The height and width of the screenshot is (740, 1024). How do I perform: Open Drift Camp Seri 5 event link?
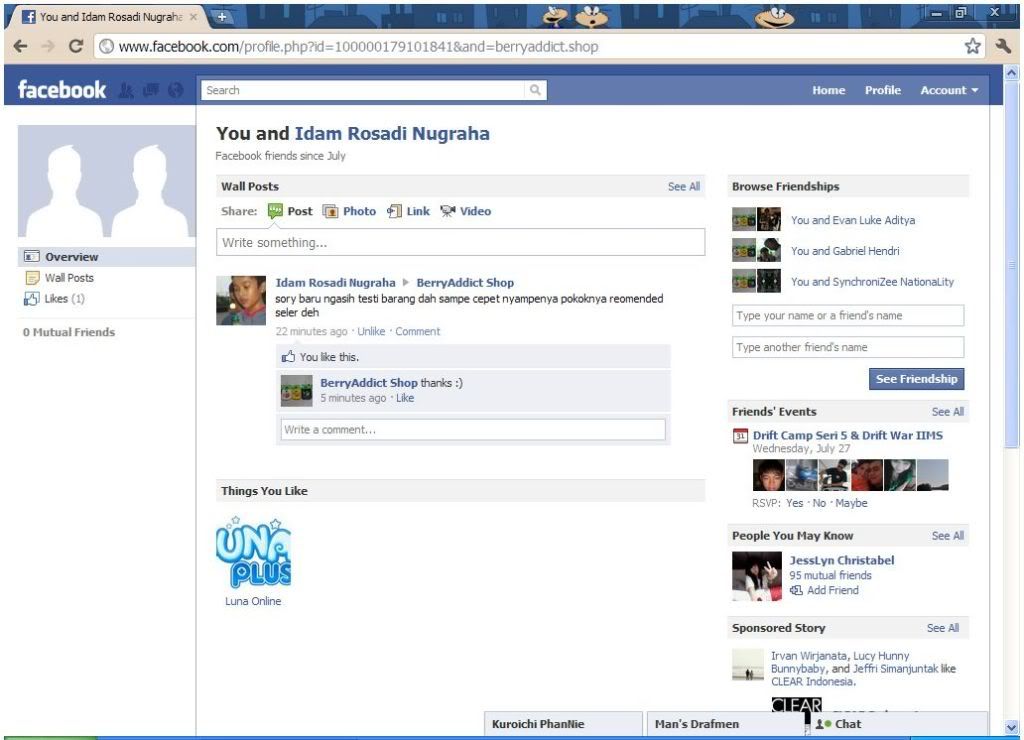tap(848, 435)
